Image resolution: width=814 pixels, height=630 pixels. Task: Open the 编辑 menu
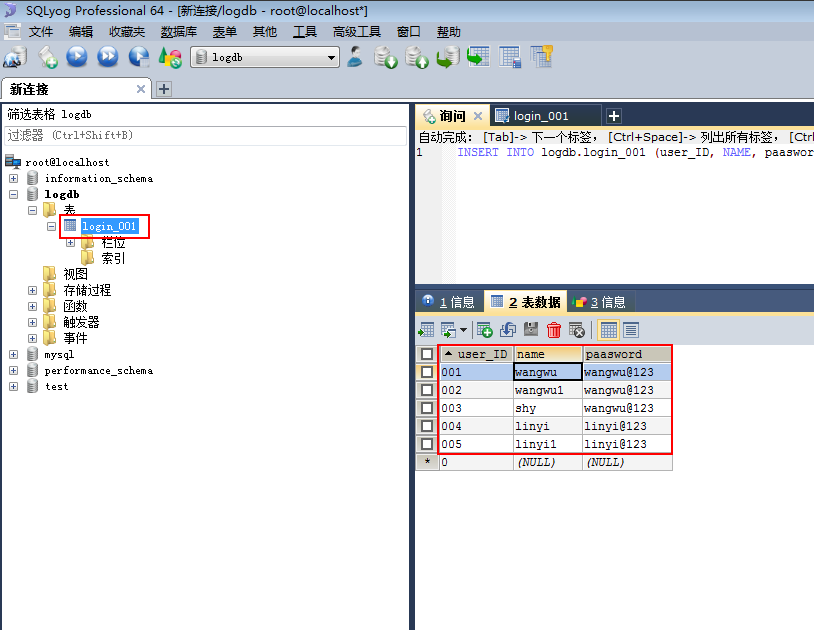(x=80, y=32)
